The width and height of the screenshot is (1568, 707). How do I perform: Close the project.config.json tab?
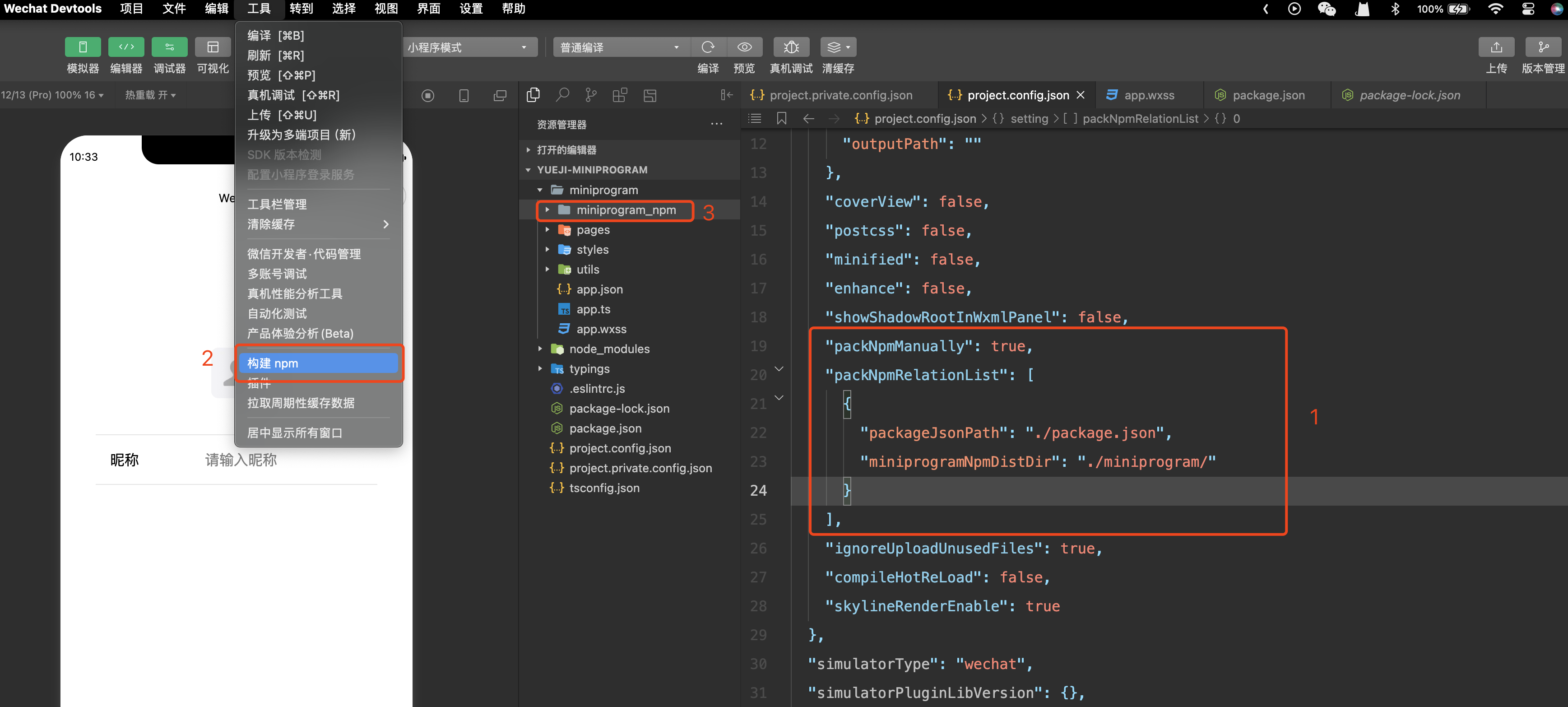(x=1081, y=95)
